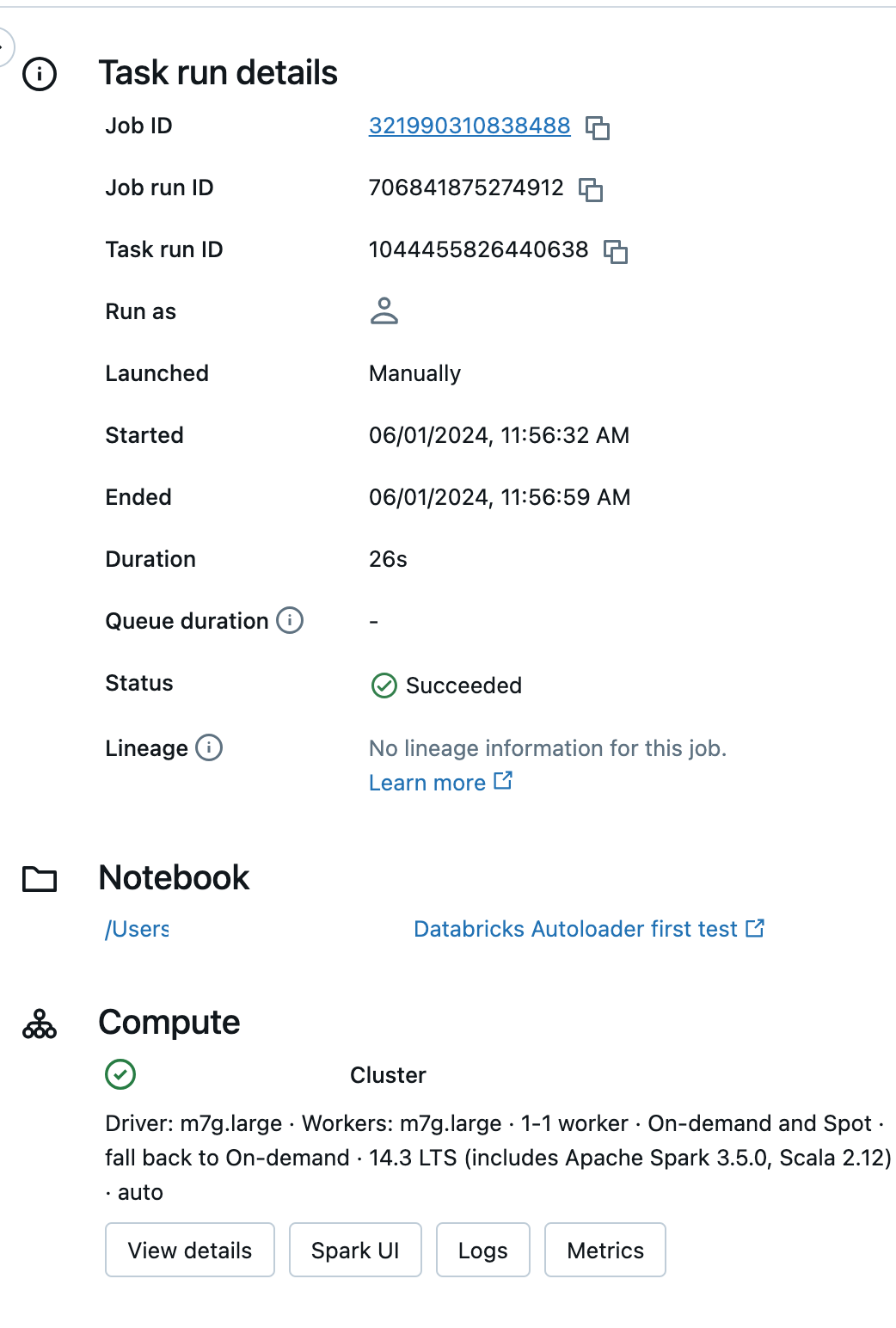Open cluster Metrics

[604, 1250]
